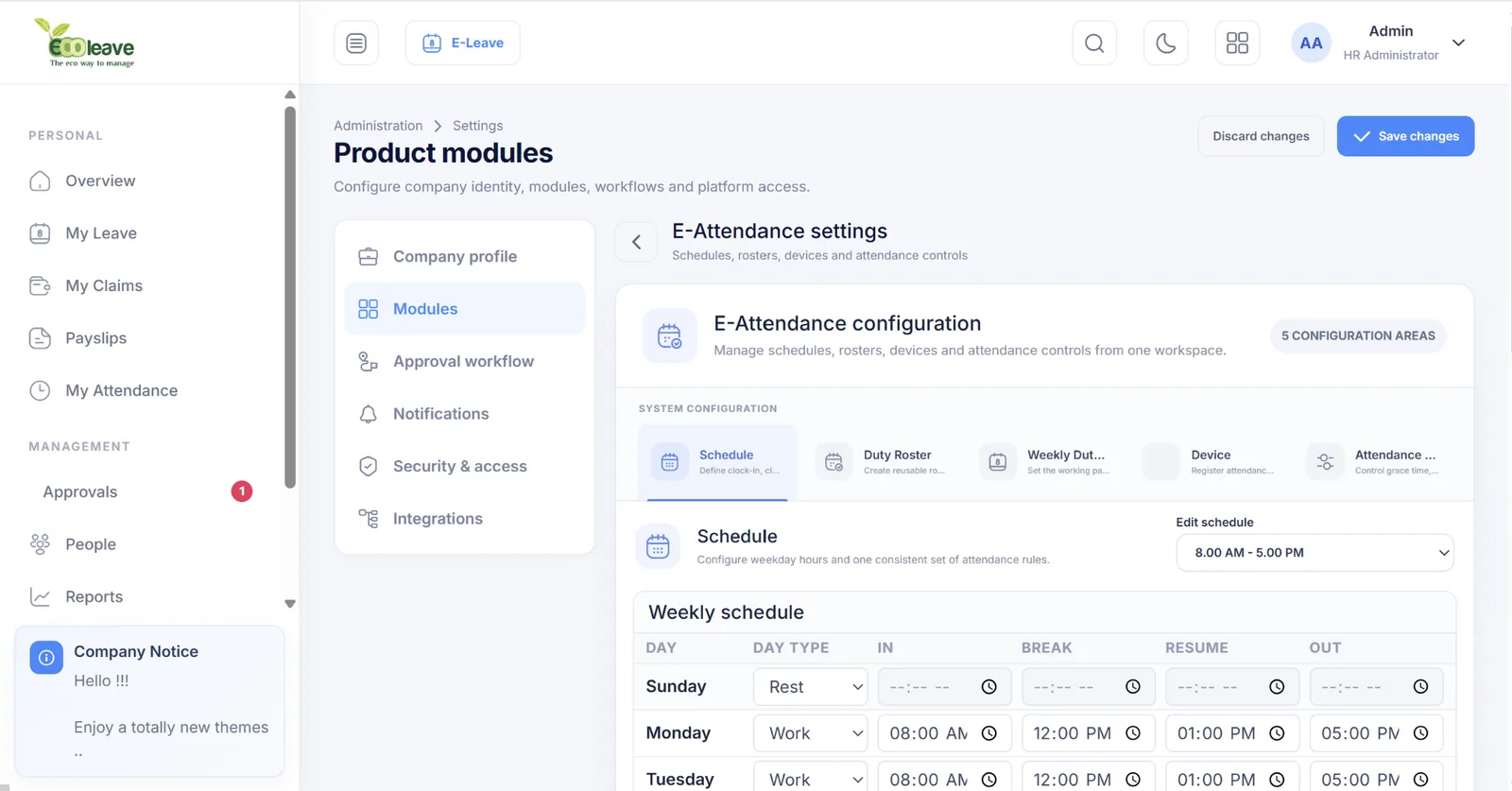The width and height of the screenshot is (1512, 791).
Task: Open Integrations settings
Action: (465, 519)
